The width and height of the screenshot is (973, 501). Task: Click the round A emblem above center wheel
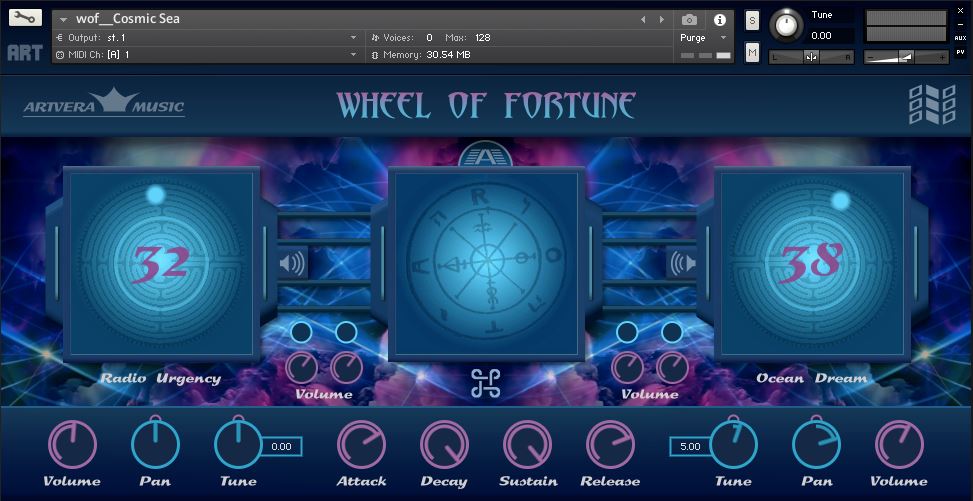[x=486, y=155]
